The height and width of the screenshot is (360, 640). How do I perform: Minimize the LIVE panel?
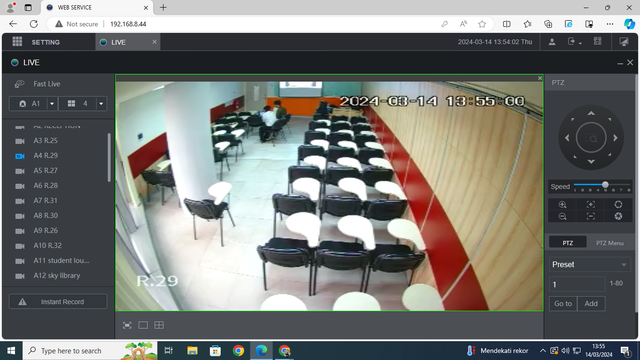click(x=620, y=63)
